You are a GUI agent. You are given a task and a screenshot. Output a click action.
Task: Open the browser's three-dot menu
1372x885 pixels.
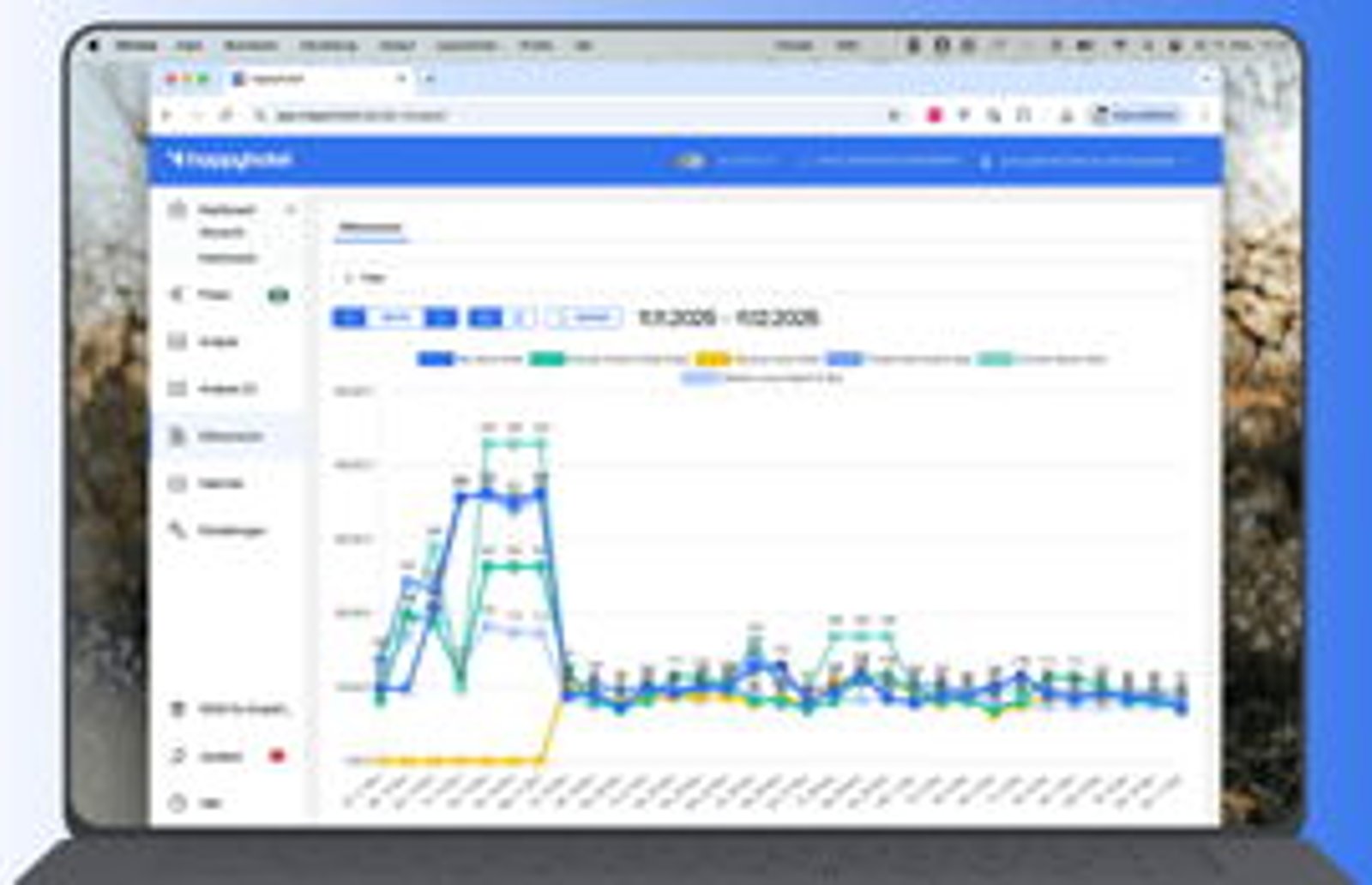(x=1205, y=115)
